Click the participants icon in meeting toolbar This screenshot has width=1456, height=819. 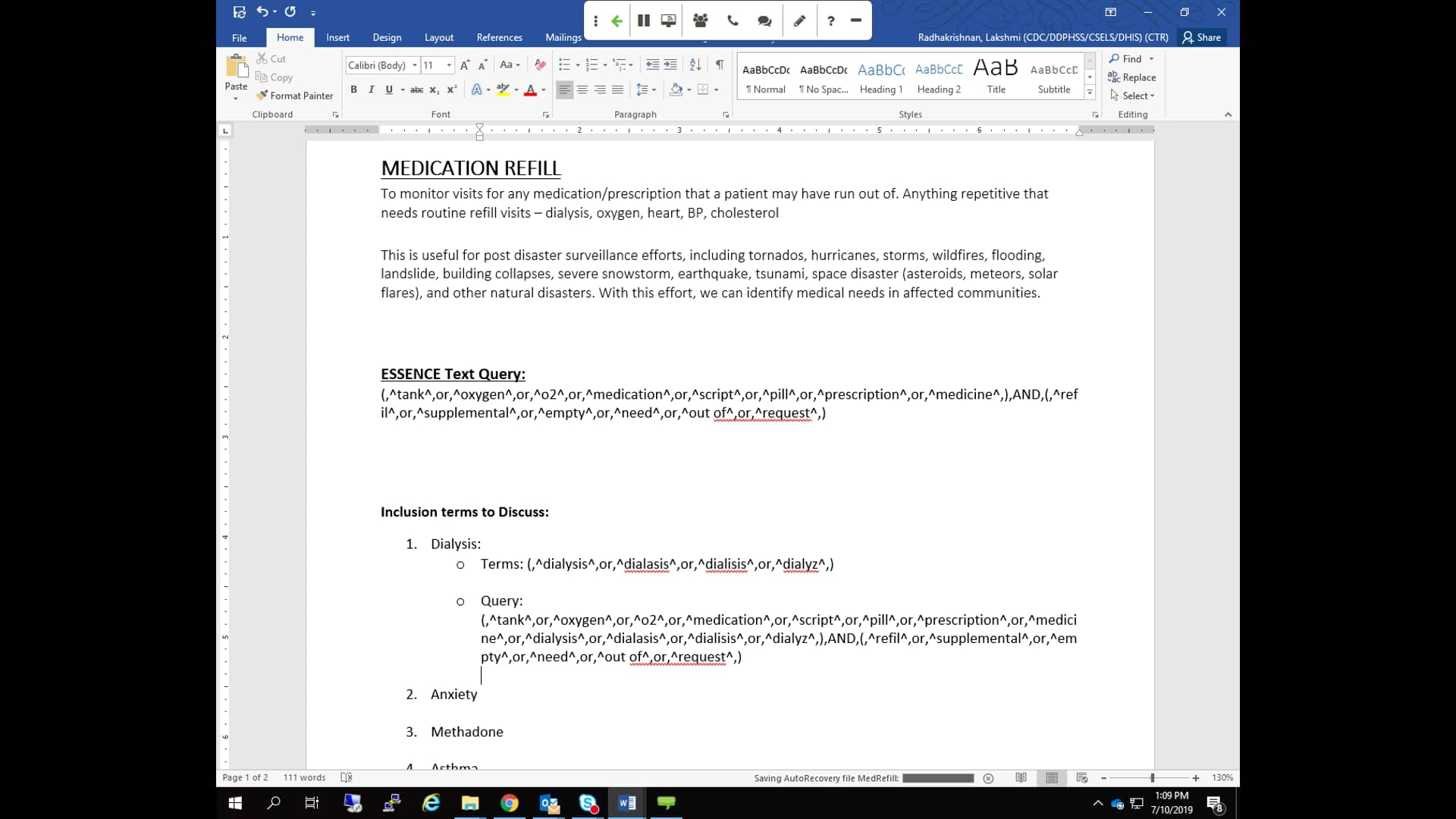tap(701, 20)
